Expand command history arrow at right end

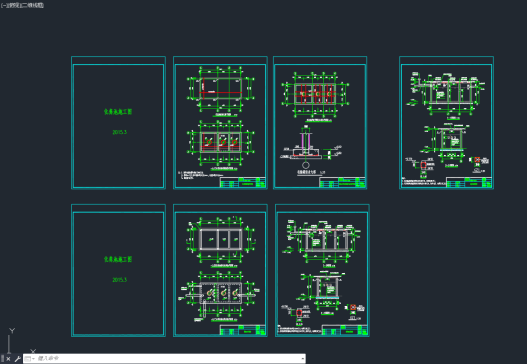tap(303, 359)
